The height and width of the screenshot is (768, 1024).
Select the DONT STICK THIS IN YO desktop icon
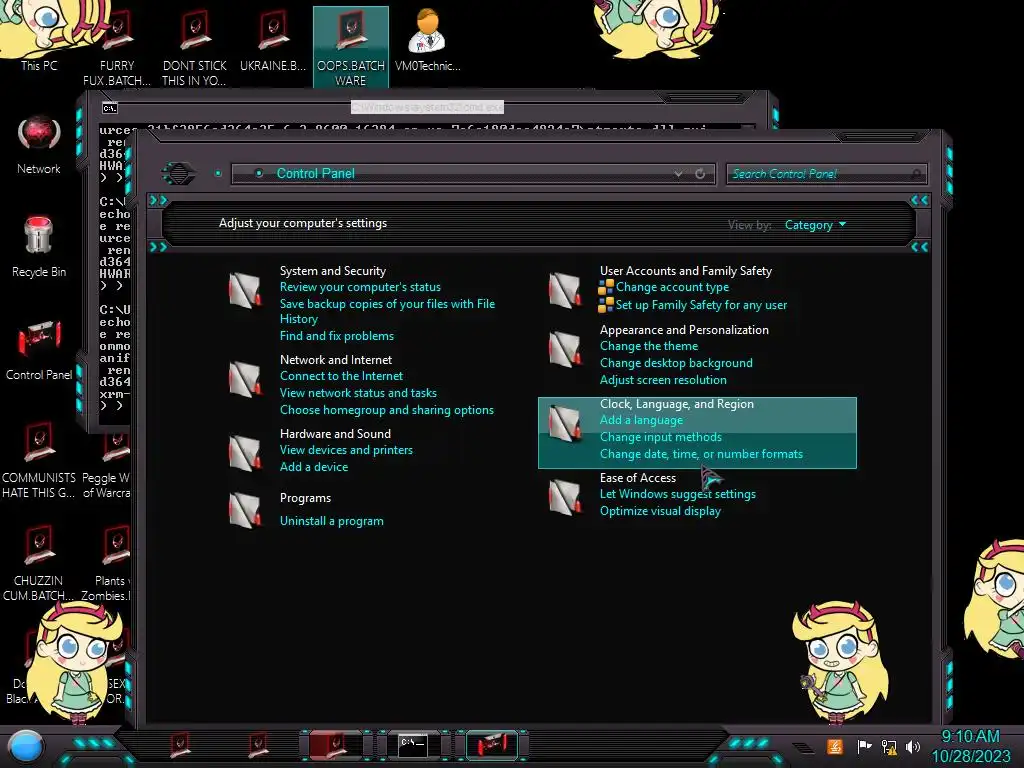click(x=195, y=49)
